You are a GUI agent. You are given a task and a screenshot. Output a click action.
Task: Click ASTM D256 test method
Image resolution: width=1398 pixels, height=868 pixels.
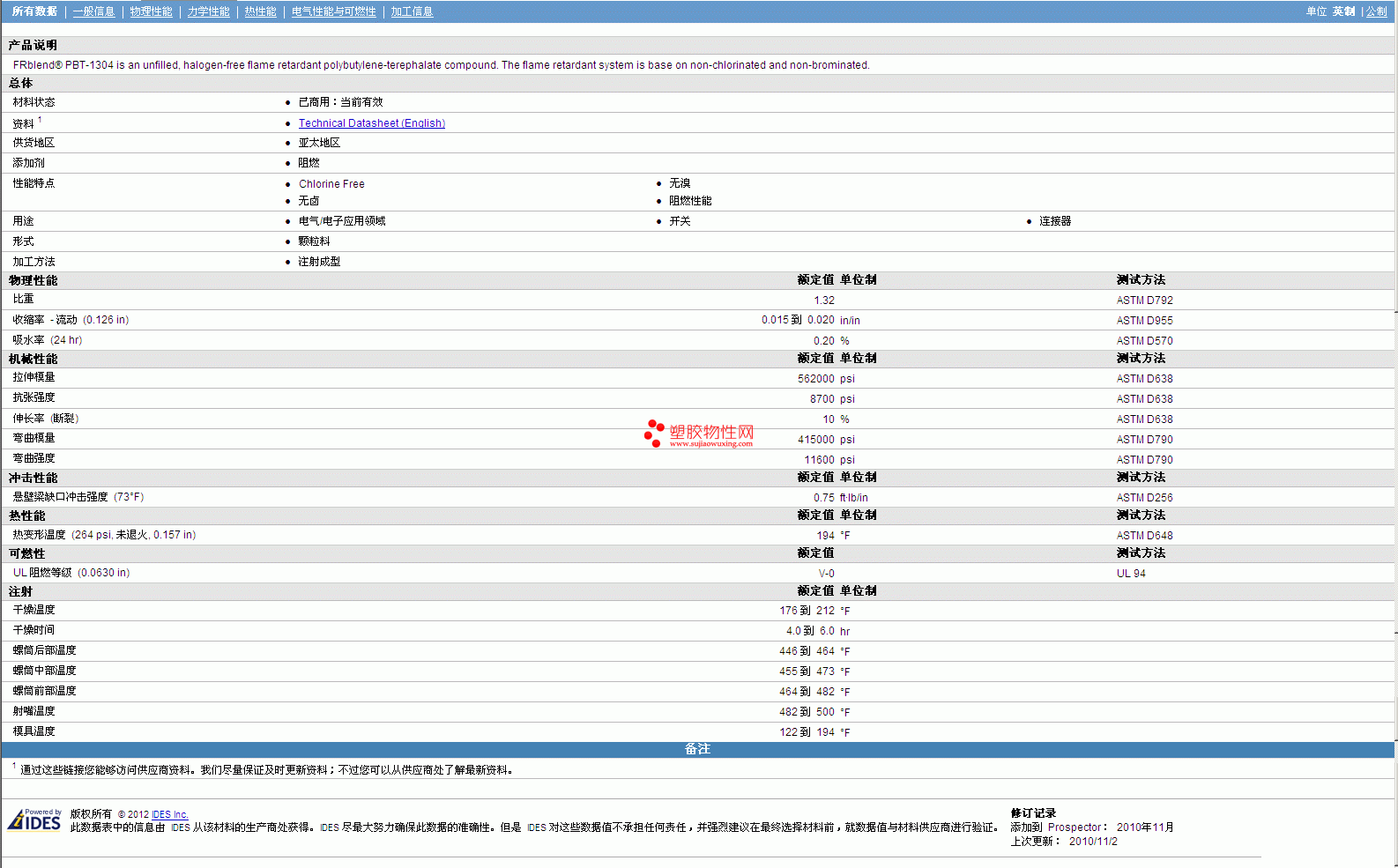pyautogui.click(x=1144, y=498)
